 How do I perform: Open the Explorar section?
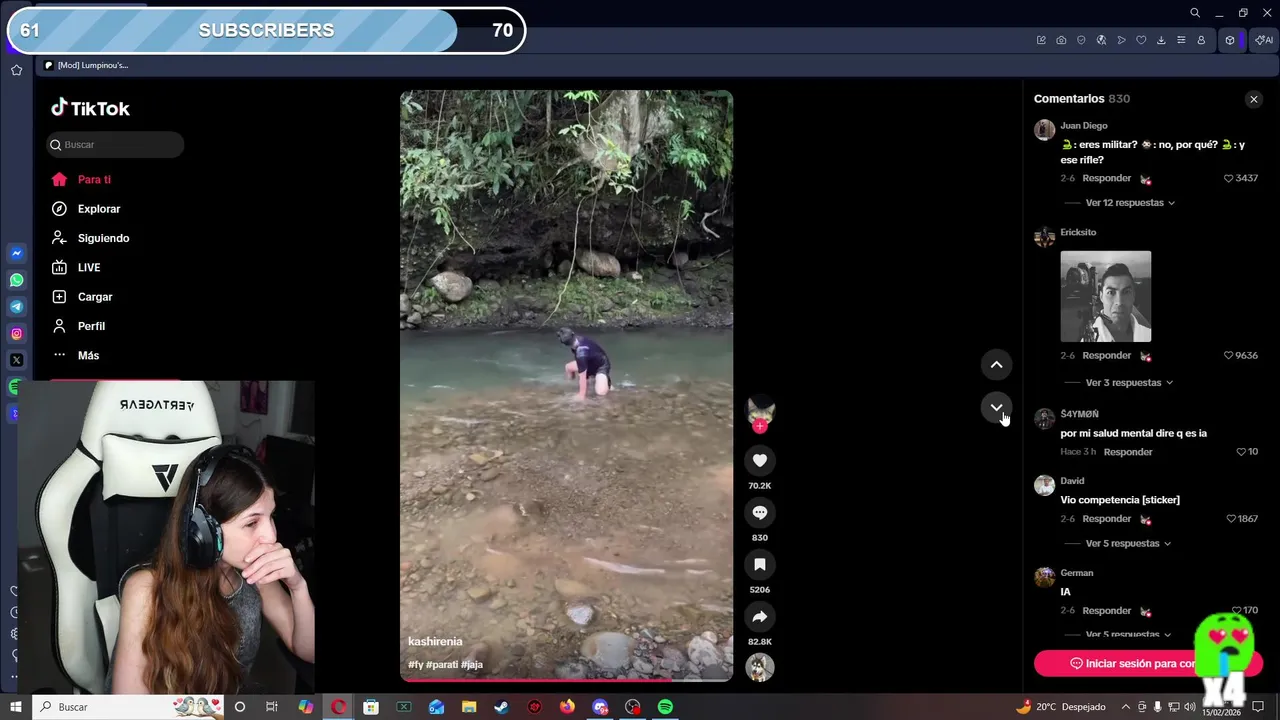[x=99, y=209]
